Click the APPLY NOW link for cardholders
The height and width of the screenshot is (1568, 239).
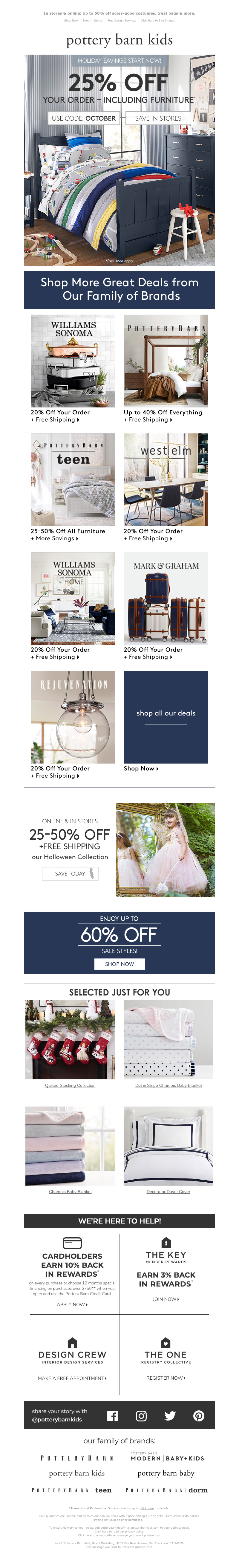(72, 1304)
